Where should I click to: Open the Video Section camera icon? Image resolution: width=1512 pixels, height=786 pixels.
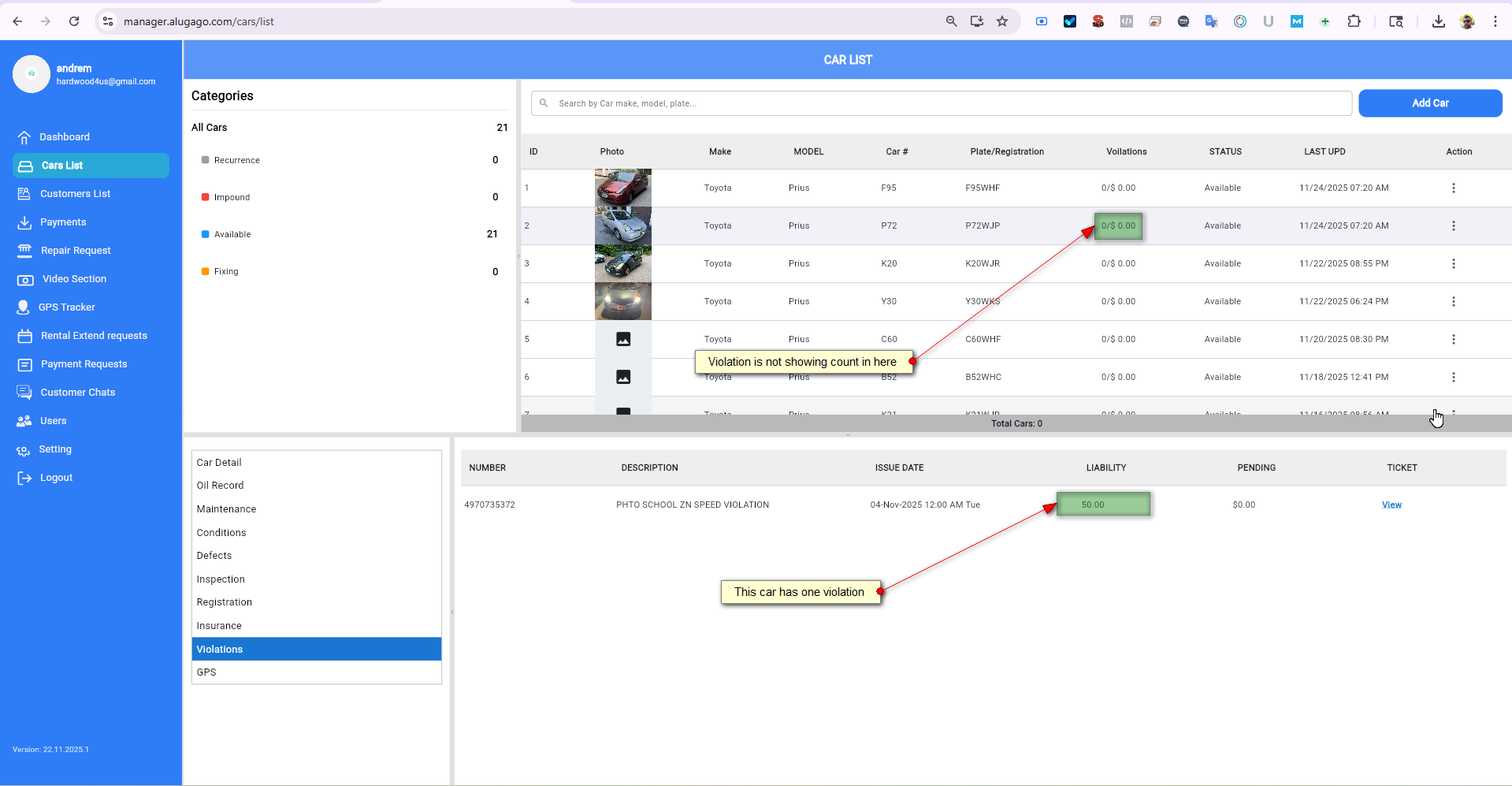pos(25,279)
